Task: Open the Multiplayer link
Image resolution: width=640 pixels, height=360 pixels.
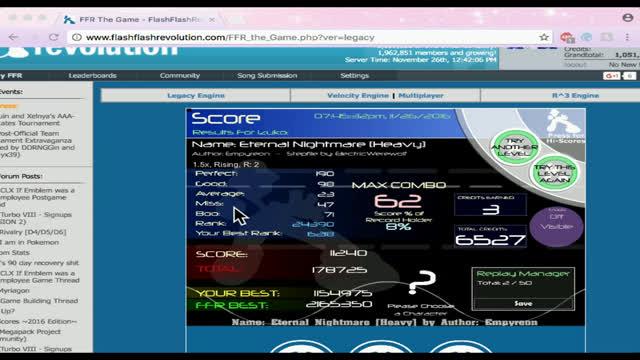Action: [421, 96]
